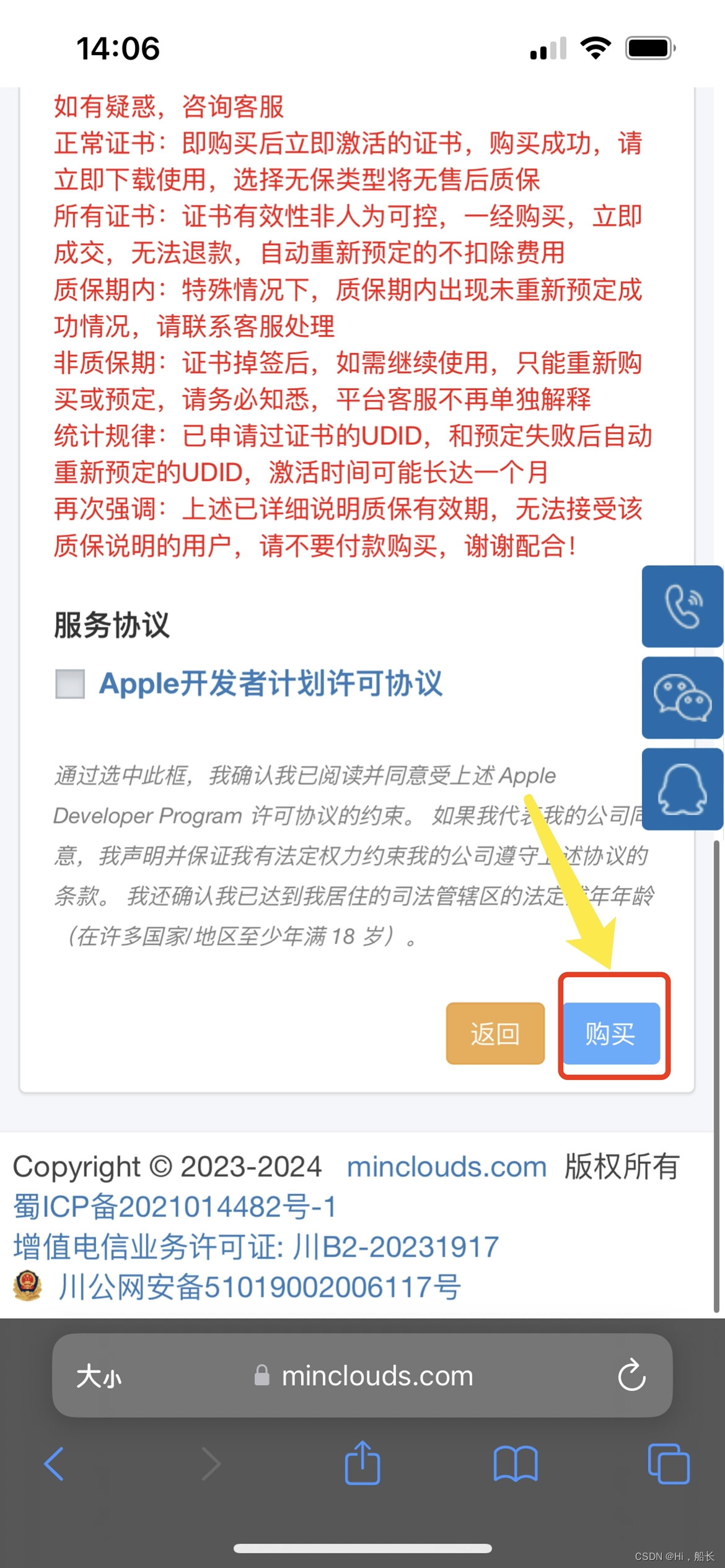Open the Safari bookmarks book icon

click(516, 1464)
